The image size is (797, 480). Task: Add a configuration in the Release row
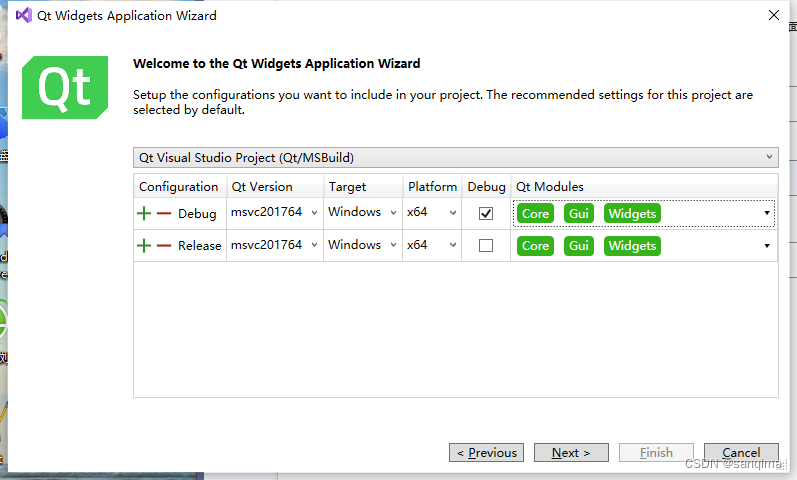tap(144, 246)
